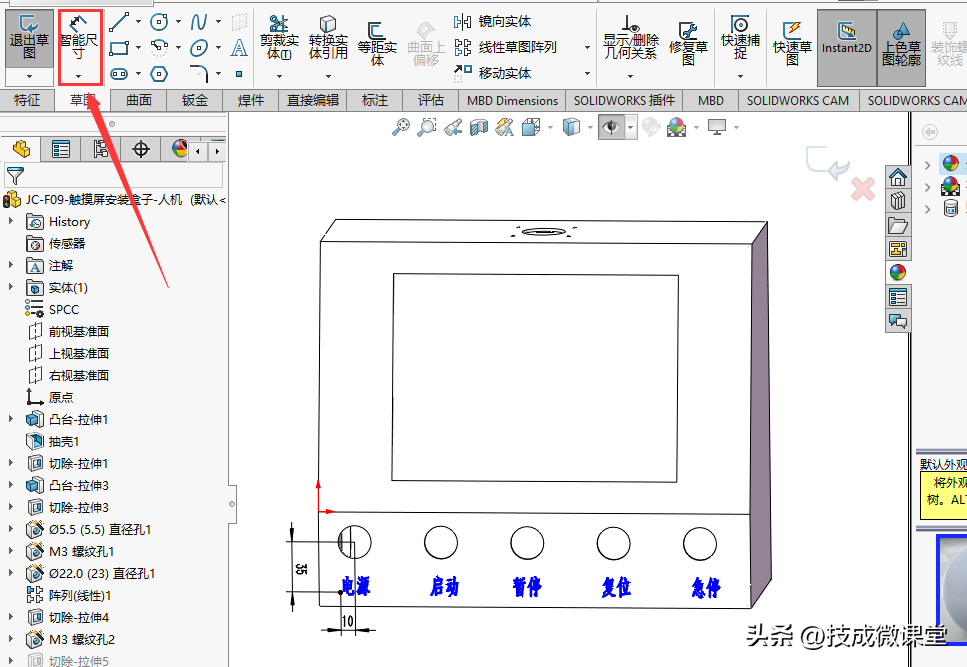Image resolution: width=967 pixels, height=667 pixels.
Task: Switch to the 焊件 (Weldments) tab
Action: [250, 100]
